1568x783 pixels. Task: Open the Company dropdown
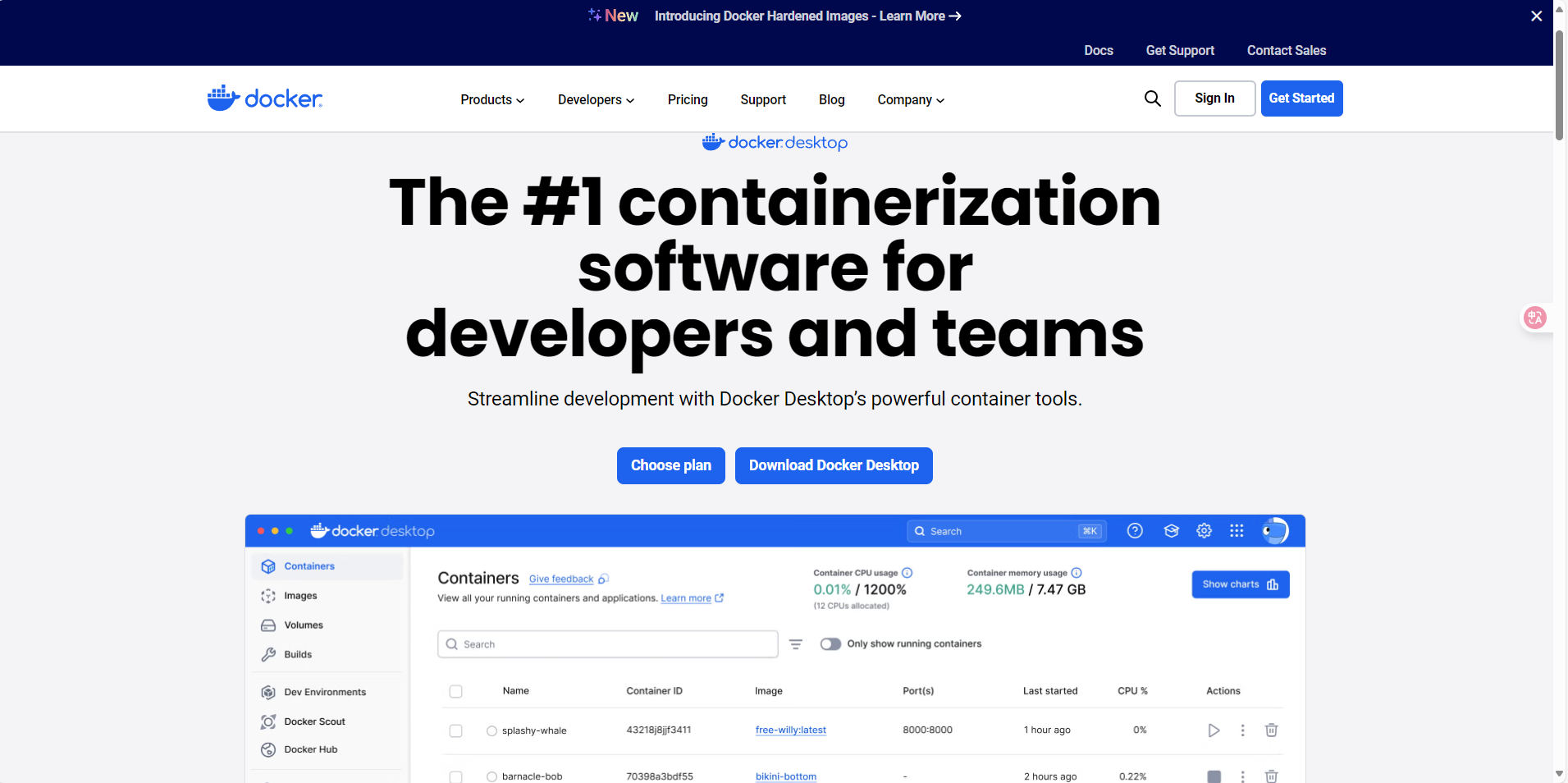click(909, 99)
